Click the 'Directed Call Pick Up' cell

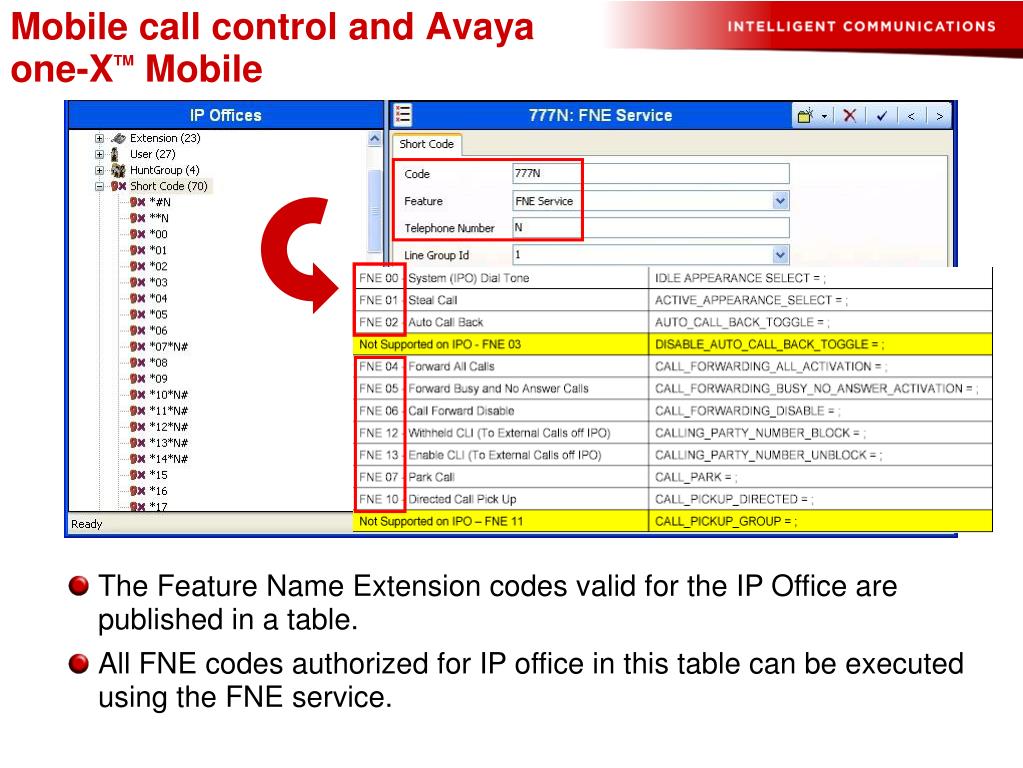(527, 499)
